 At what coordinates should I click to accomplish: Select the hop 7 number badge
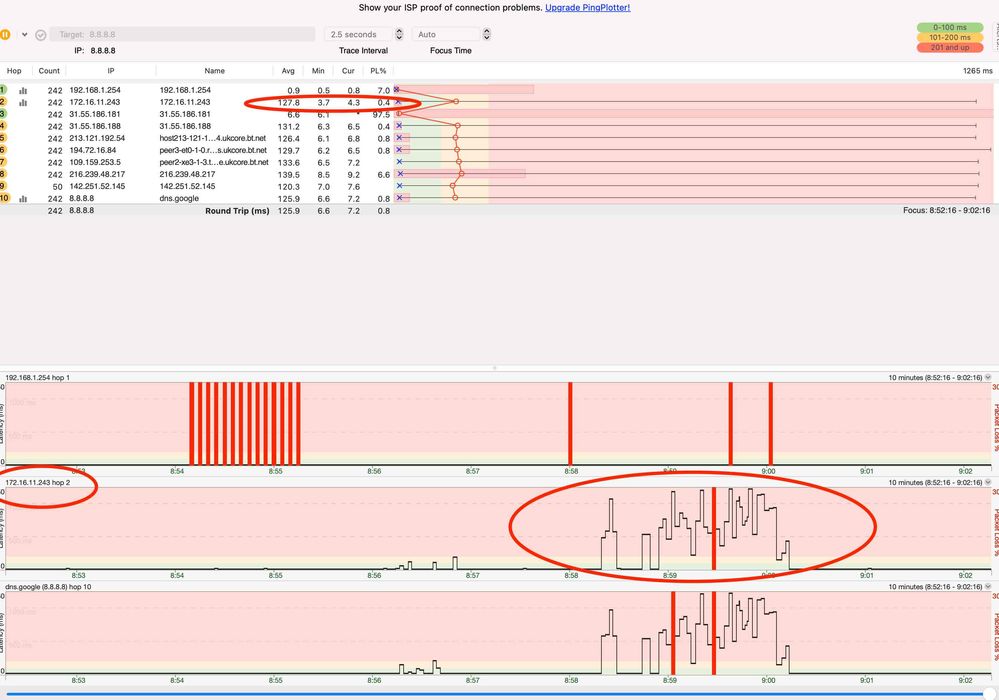[x=3, y=162]
